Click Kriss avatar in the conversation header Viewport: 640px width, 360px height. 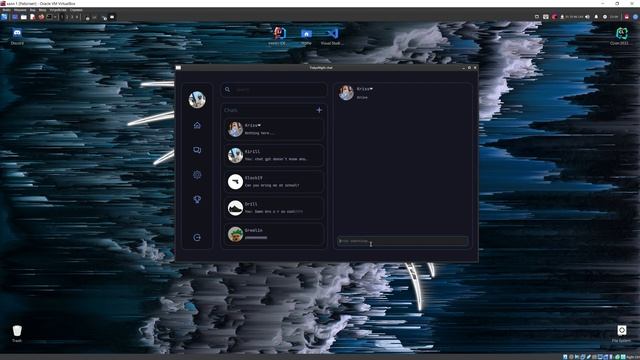[x=346, y=93]
